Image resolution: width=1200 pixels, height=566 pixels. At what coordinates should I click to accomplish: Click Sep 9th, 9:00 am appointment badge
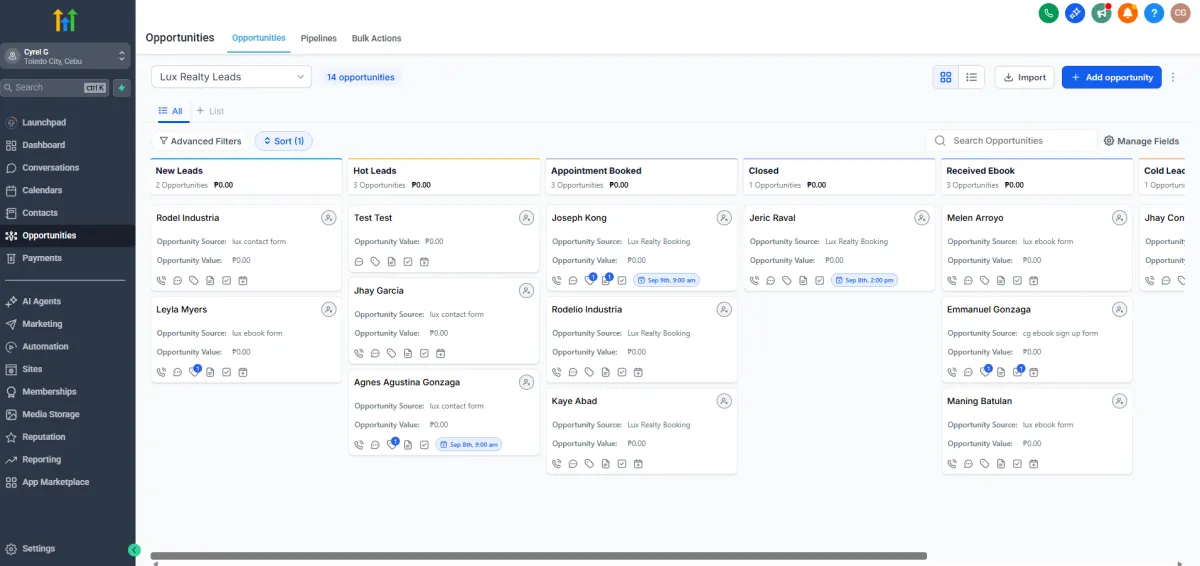click(666, 280)
